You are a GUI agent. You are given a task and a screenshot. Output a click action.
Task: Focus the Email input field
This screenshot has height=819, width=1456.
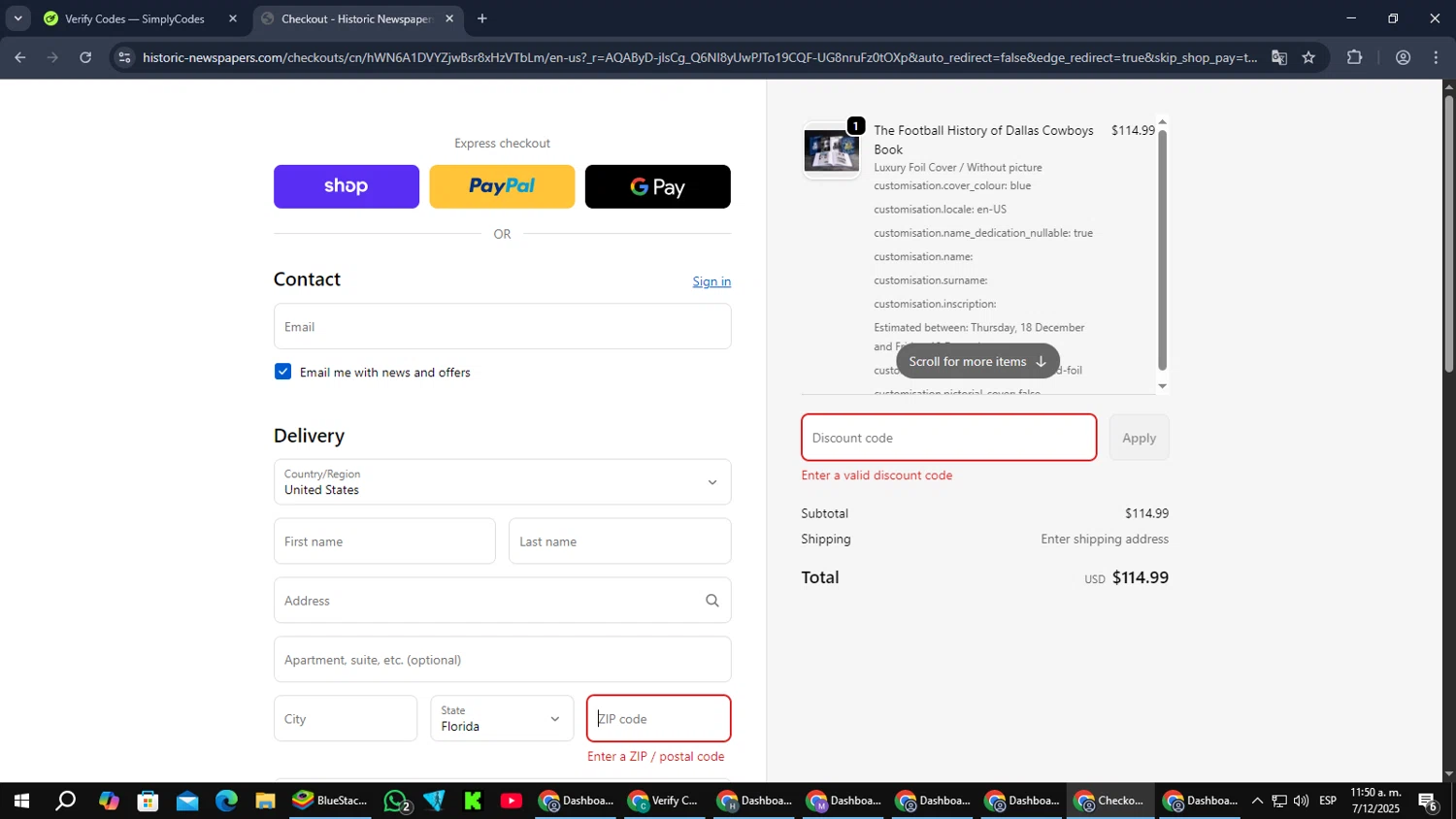point(502,327)
